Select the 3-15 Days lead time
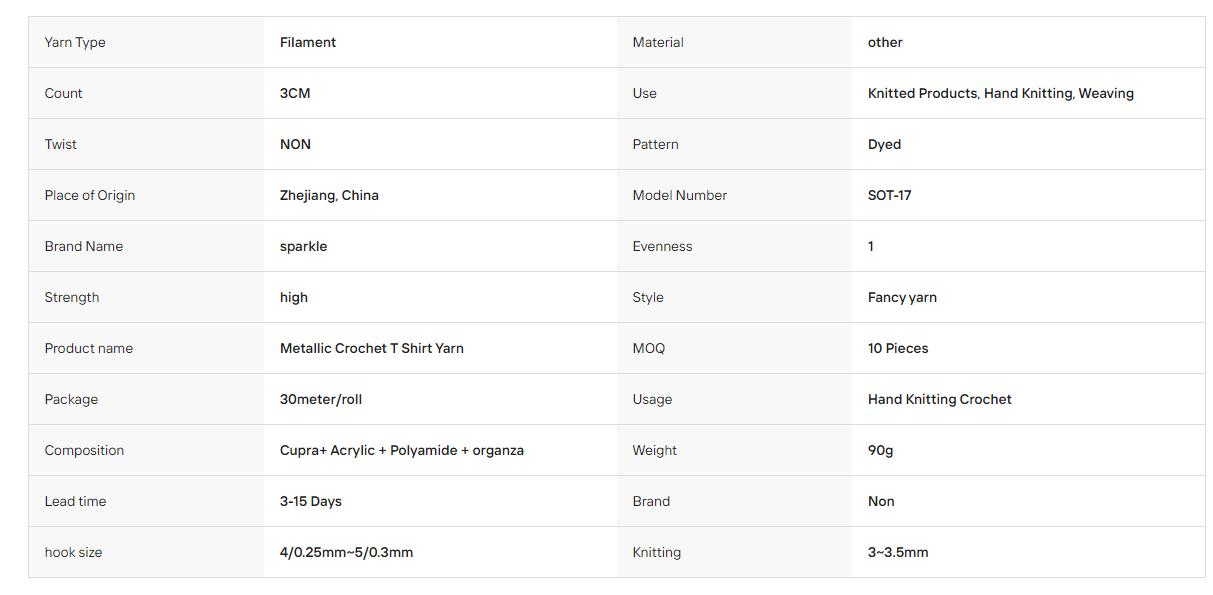 [x=311, y=501]
